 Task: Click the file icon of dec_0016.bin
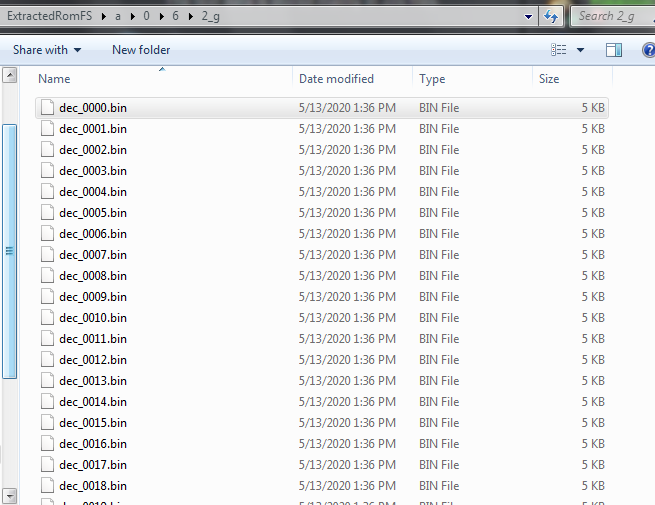[x=47, y=444]
